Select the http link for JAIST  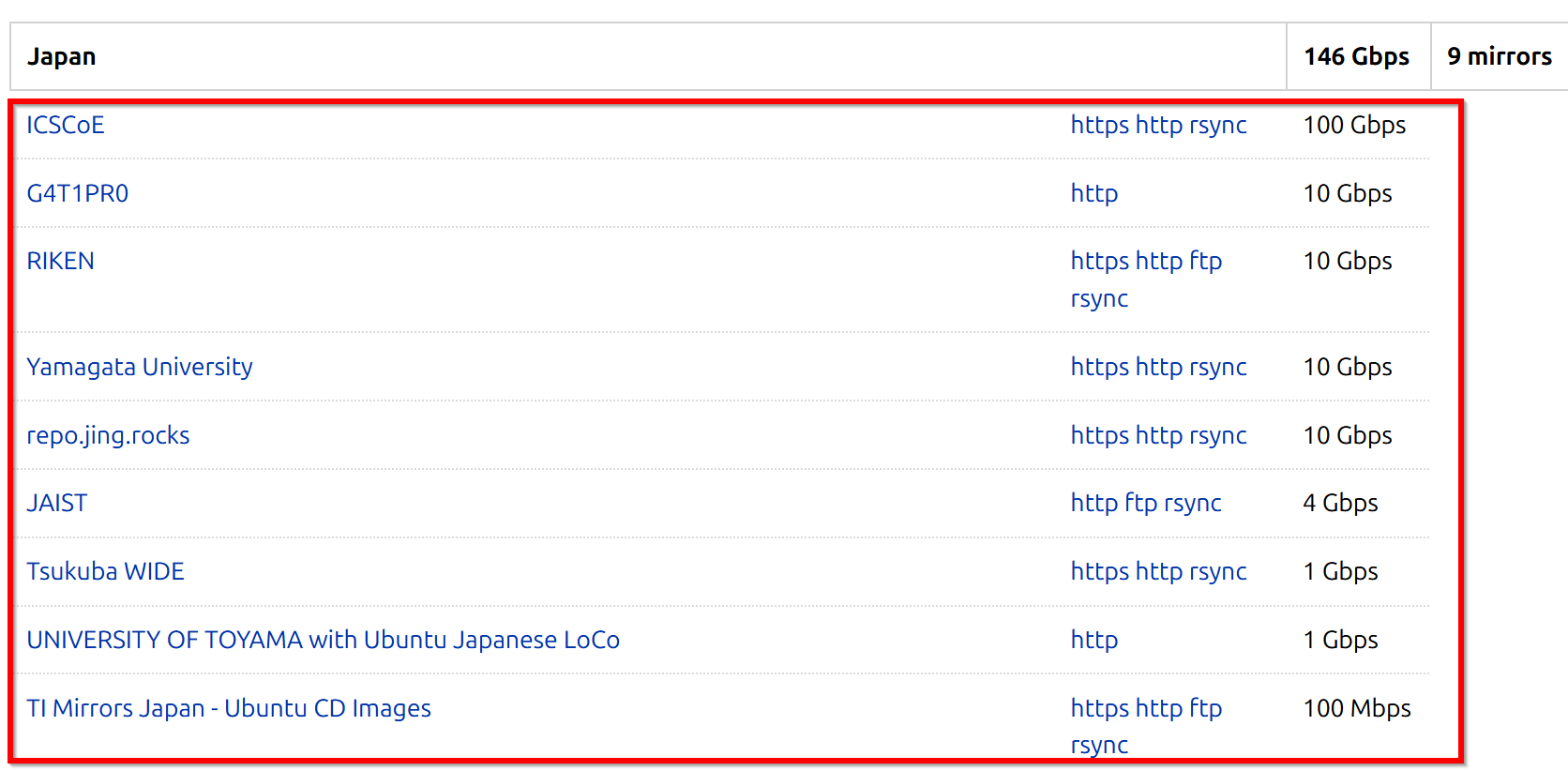(1094, 503)
